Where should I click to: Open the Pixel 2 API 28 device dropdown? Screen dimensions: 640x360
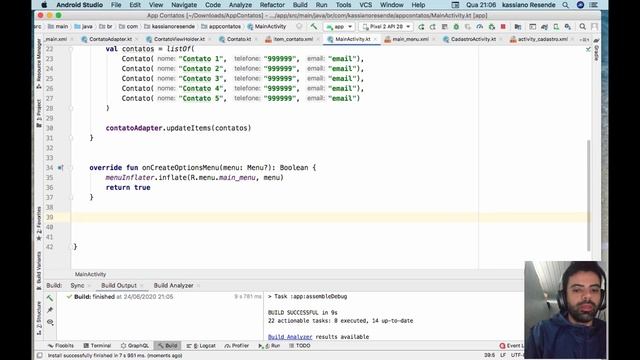(386, 27)
